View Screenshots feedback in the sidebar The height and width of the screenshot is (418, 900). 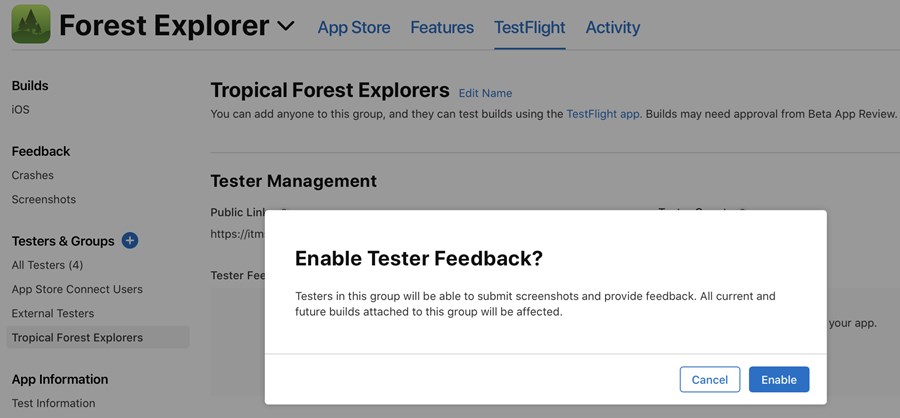[x=44, y=199]
